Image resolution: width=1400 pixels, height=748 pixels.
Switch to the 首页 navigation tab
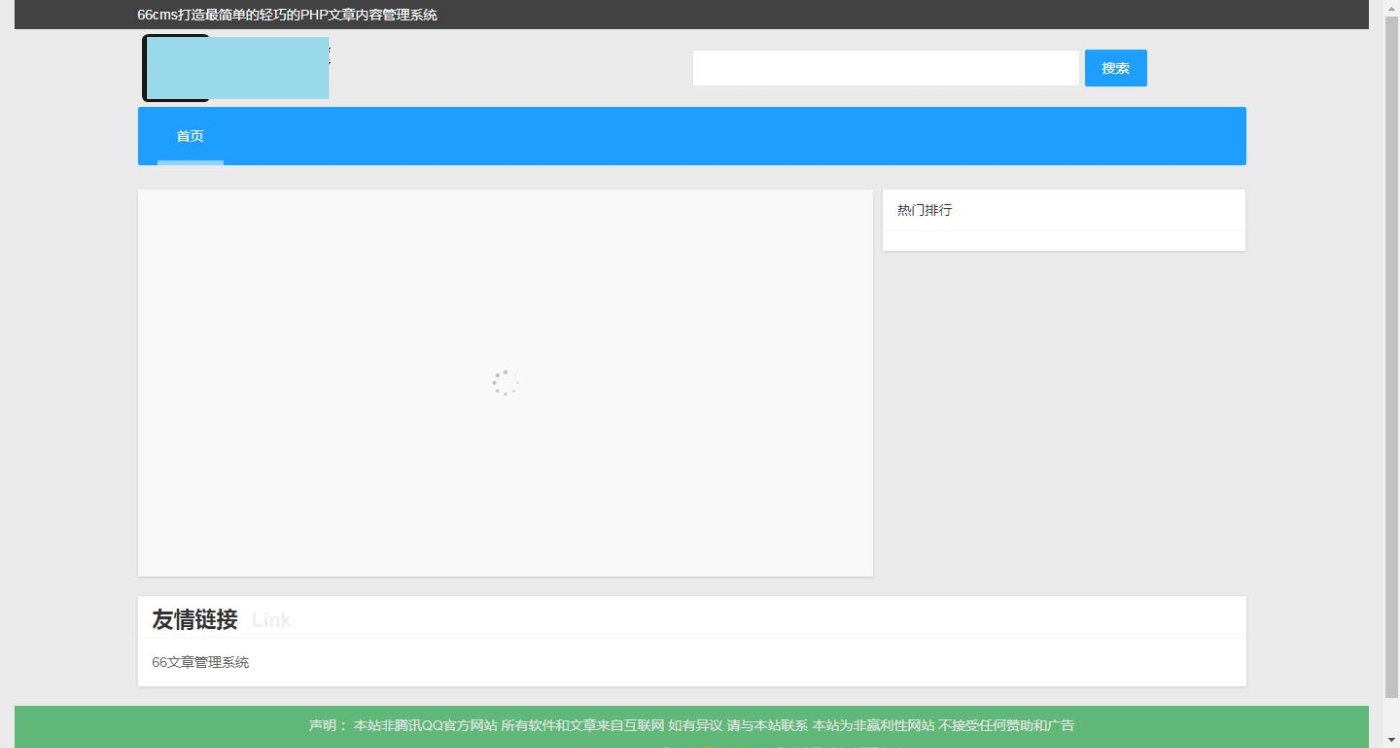click(190, 136)
